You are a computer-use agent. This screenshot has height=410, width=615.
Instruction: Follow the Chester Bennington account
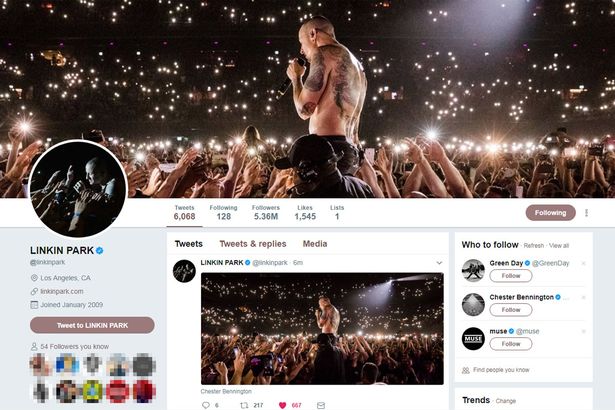click(x=511, y=310)
